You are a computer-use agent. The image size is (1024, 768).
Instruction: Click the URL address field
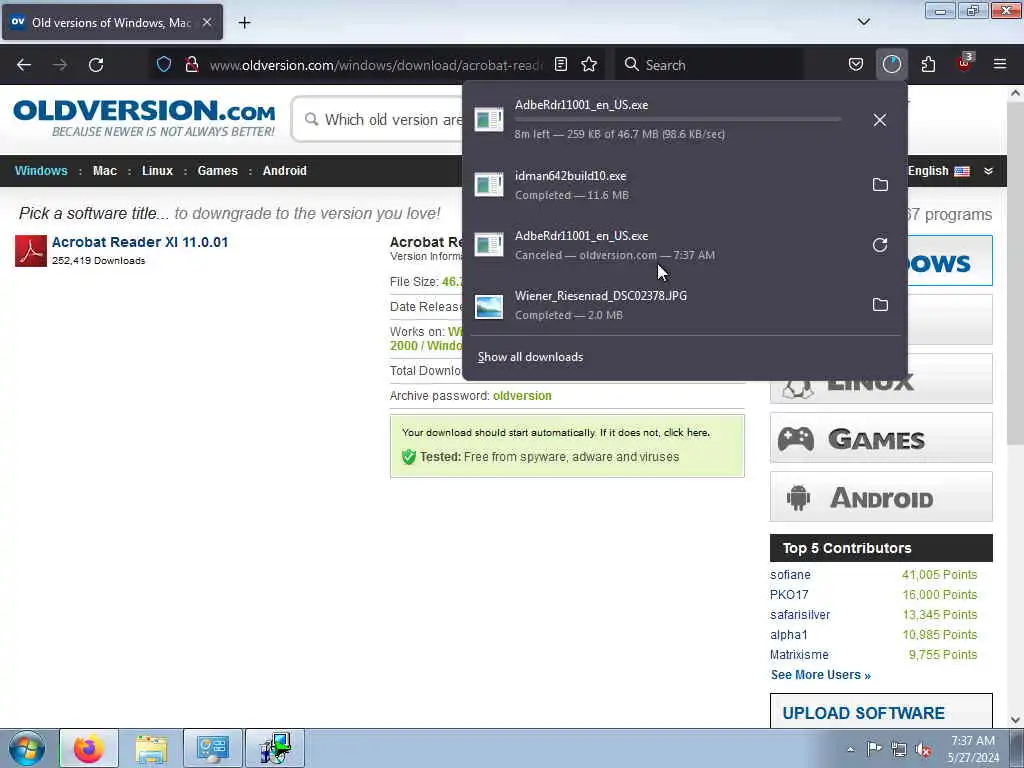coord(376,65)
